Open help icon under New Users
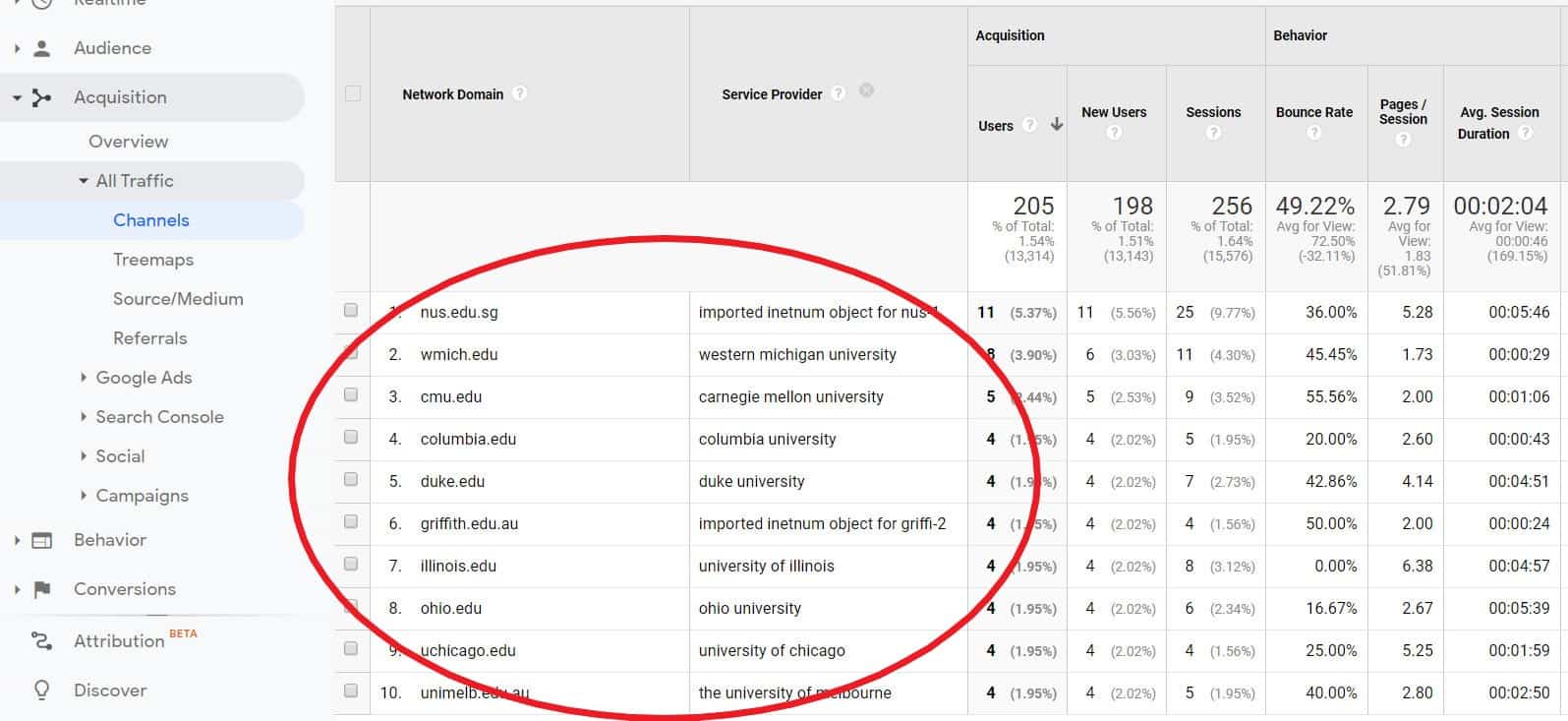The height and width of the screenshot is (721, 1568). (x=1114, y=132)
